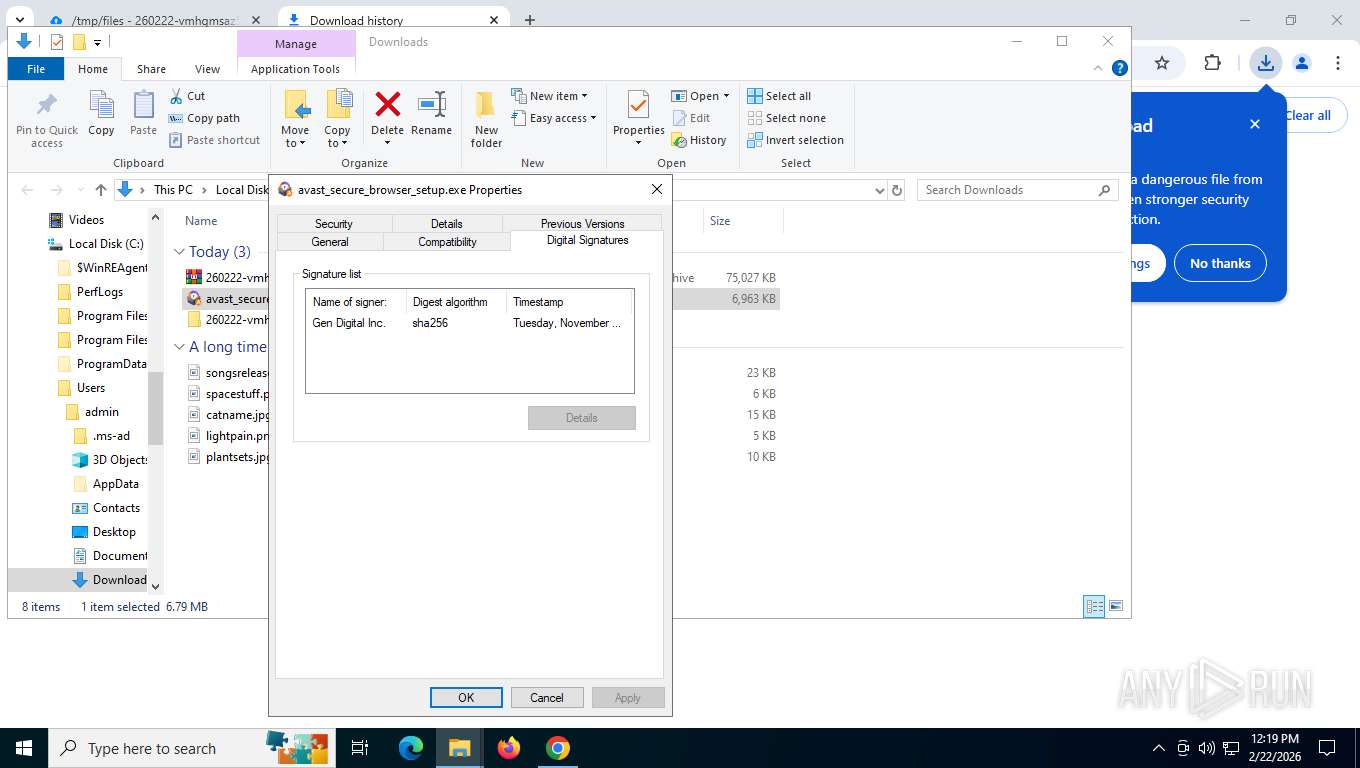Click Clear all link in Chrome
The image size is (1360, 768).
pyautogui.click(x=1308, y=115)
